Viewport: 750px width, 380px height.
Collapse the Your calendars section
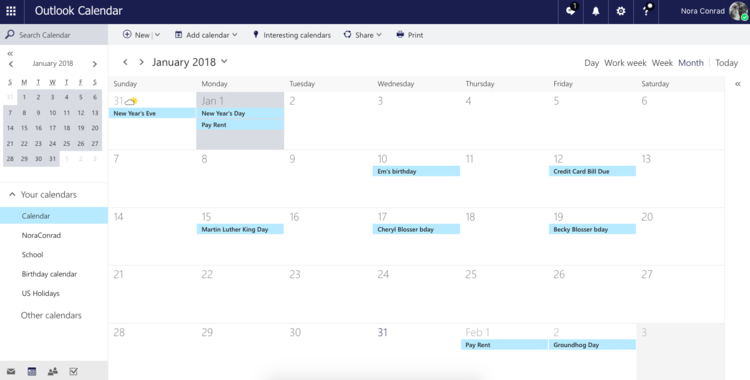click(x=12, y=195)
